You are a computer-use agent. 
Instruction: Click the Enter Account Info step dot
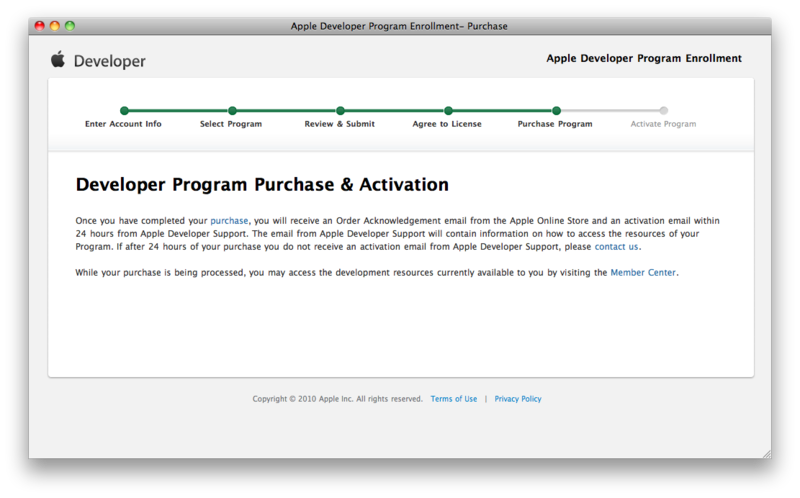124,110
